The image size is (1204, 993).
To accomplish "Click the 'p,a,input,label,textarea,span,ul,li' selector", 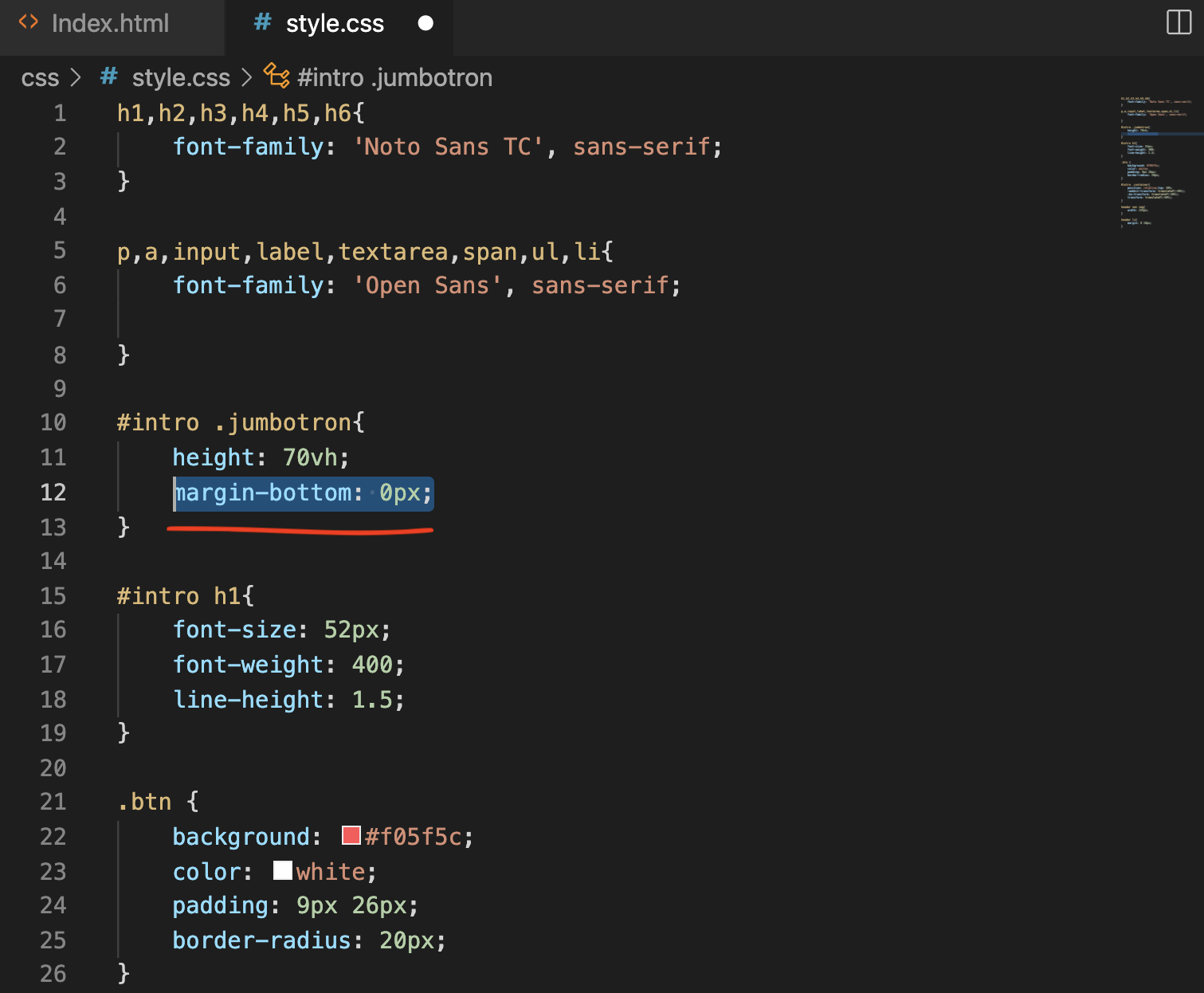I will point(359,252).
